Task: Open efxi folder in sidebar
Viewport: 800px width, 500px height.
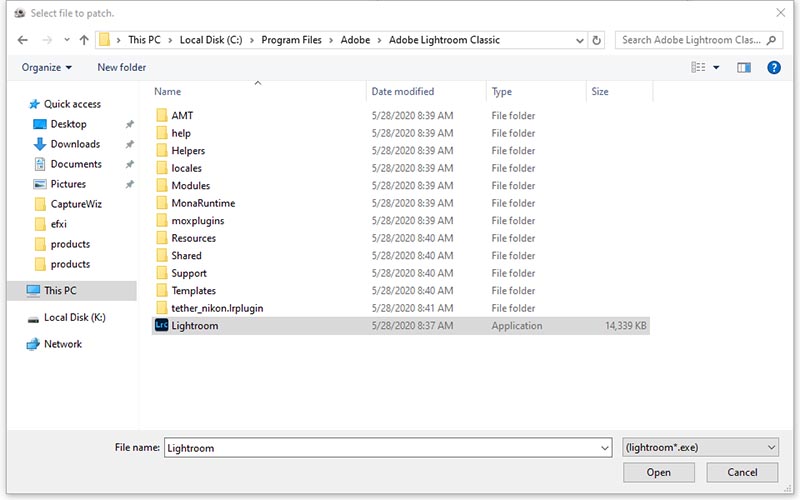Action: pyautogui.click(x=58, y=224)
